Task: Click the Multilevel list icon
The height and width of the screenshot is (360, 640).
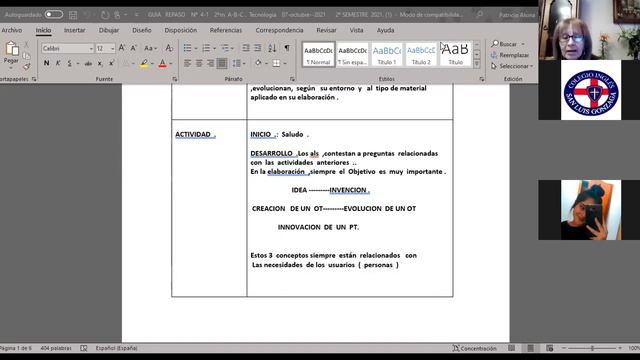Action: point(225,48)
